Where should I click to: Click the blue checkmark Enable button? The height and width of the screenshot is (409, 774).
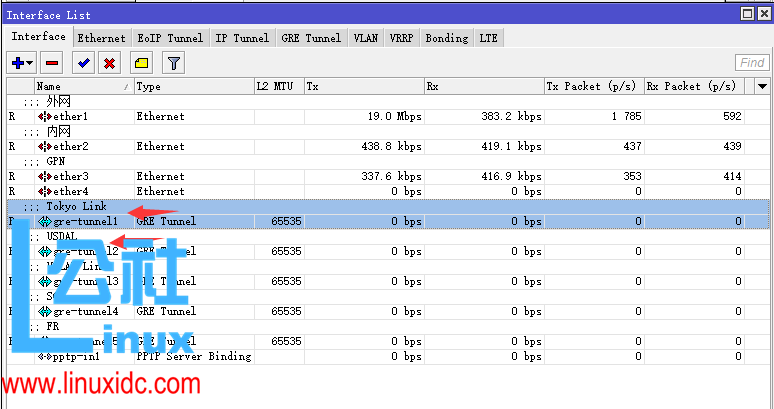coord(83,63)
